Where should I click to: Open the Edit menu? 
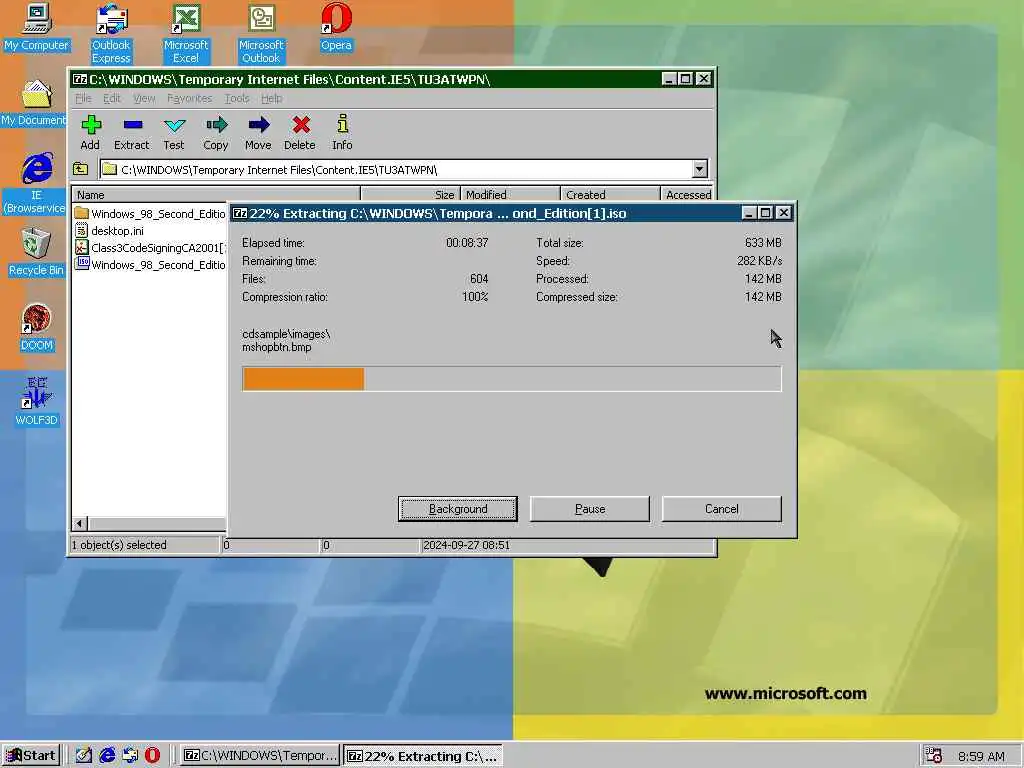point(112,98)
